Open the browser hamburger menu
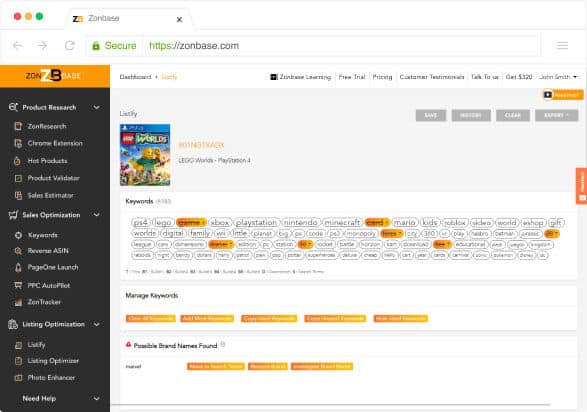 (562, 46)
